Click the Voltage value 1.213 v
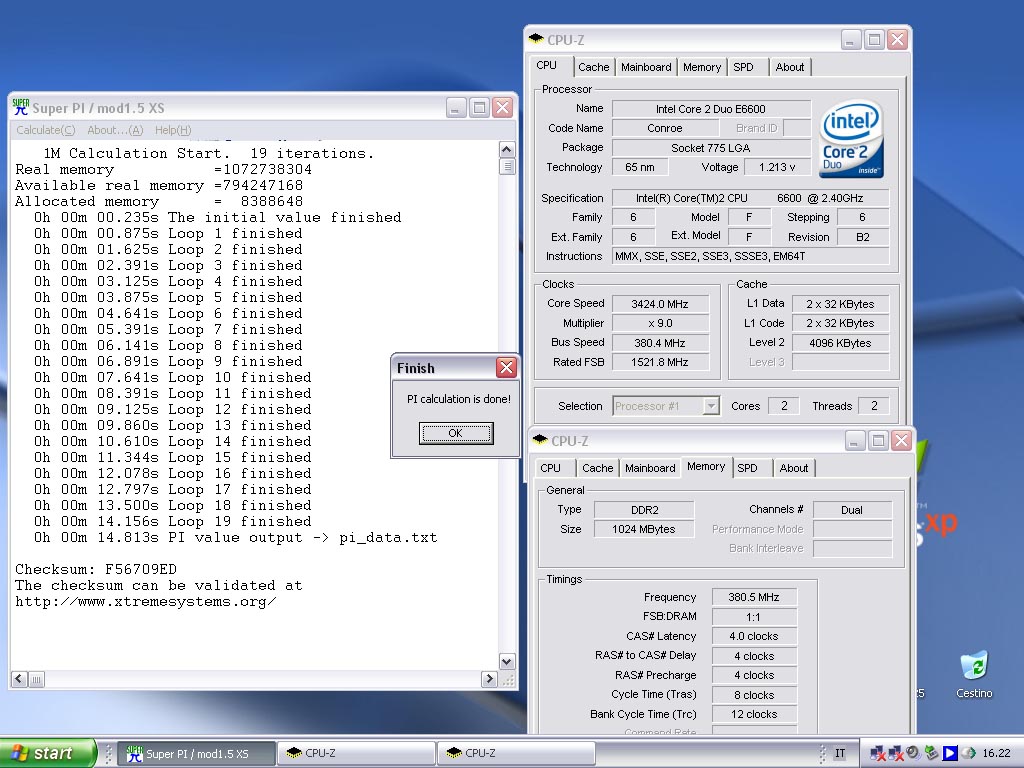This screenshot has width=1024, height=768. 777,167
